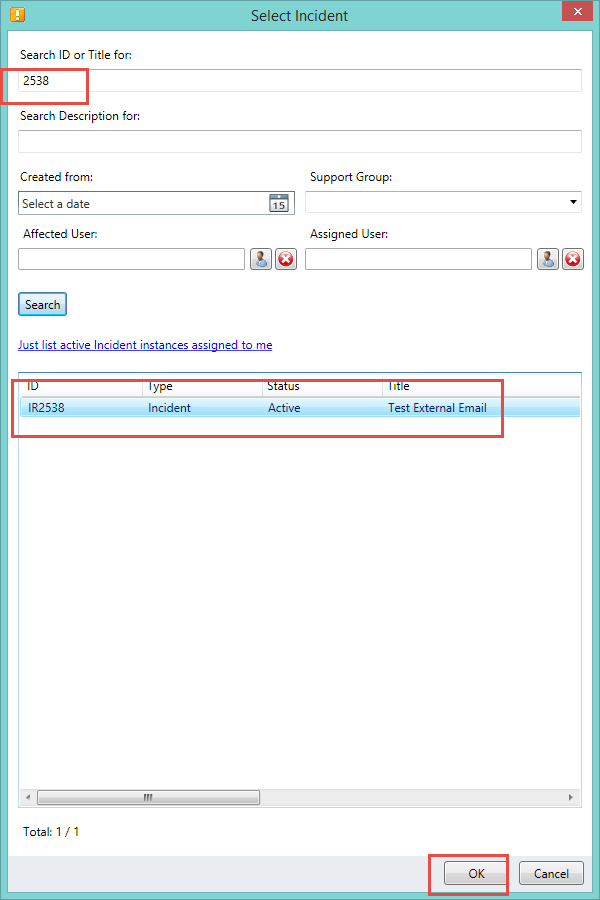The height and width of the screenshot is (900, 600).
Task: Sort results by Type column header
Action: [202, 386]
